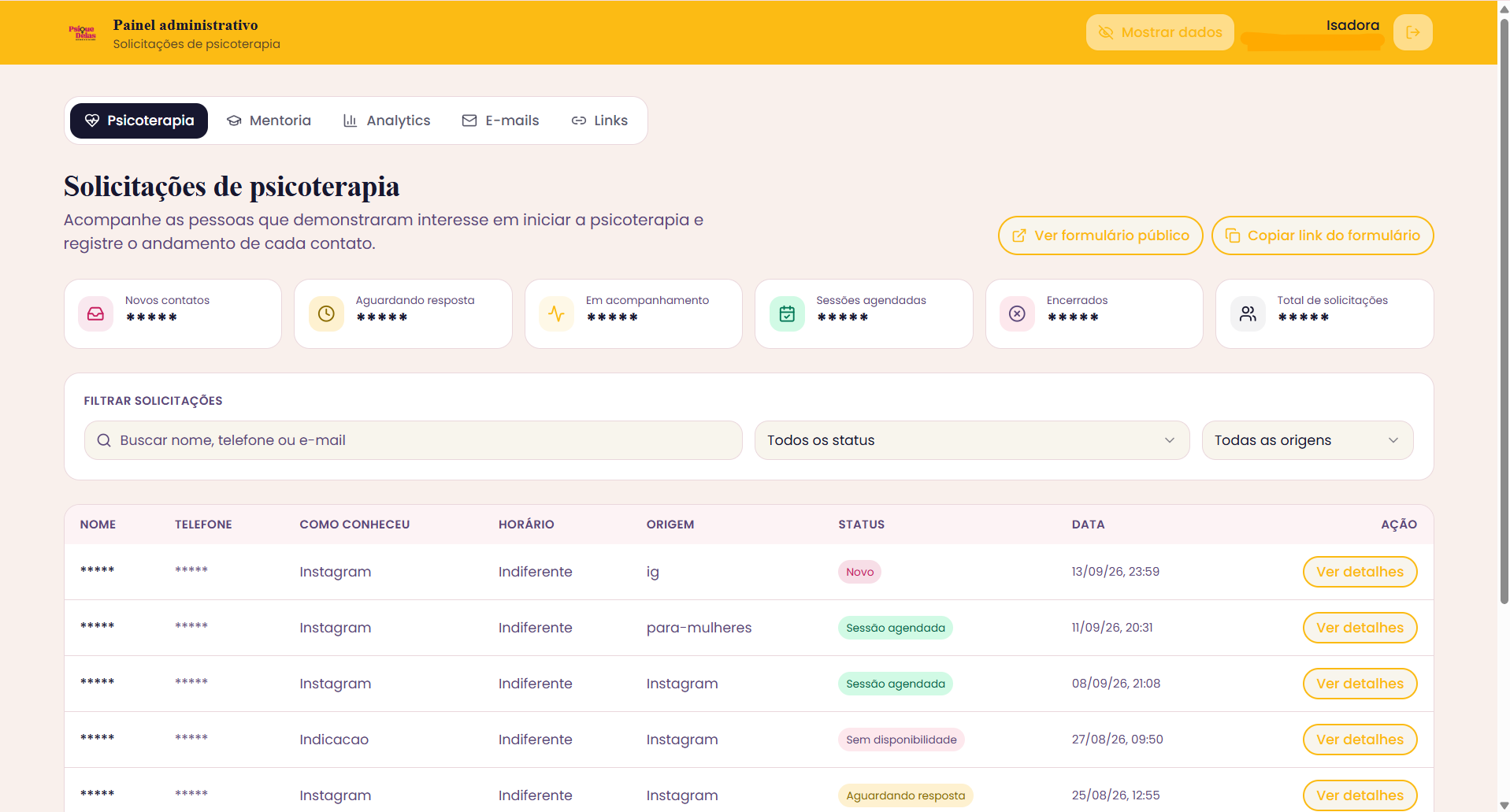
Task: Click the COMO CONHECEU column header
Action: tap(354, 525)
